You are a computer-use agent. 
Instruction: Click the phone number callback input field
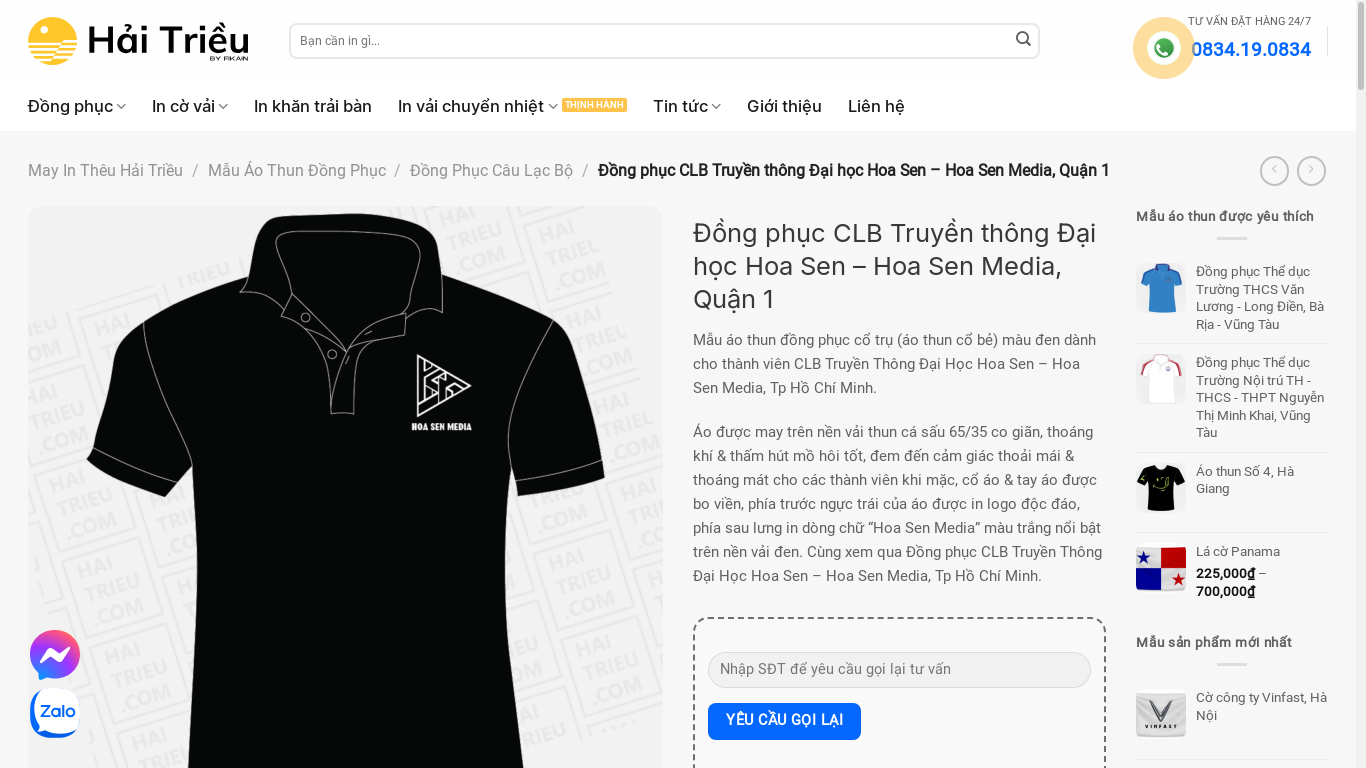[x=899, y=670]
